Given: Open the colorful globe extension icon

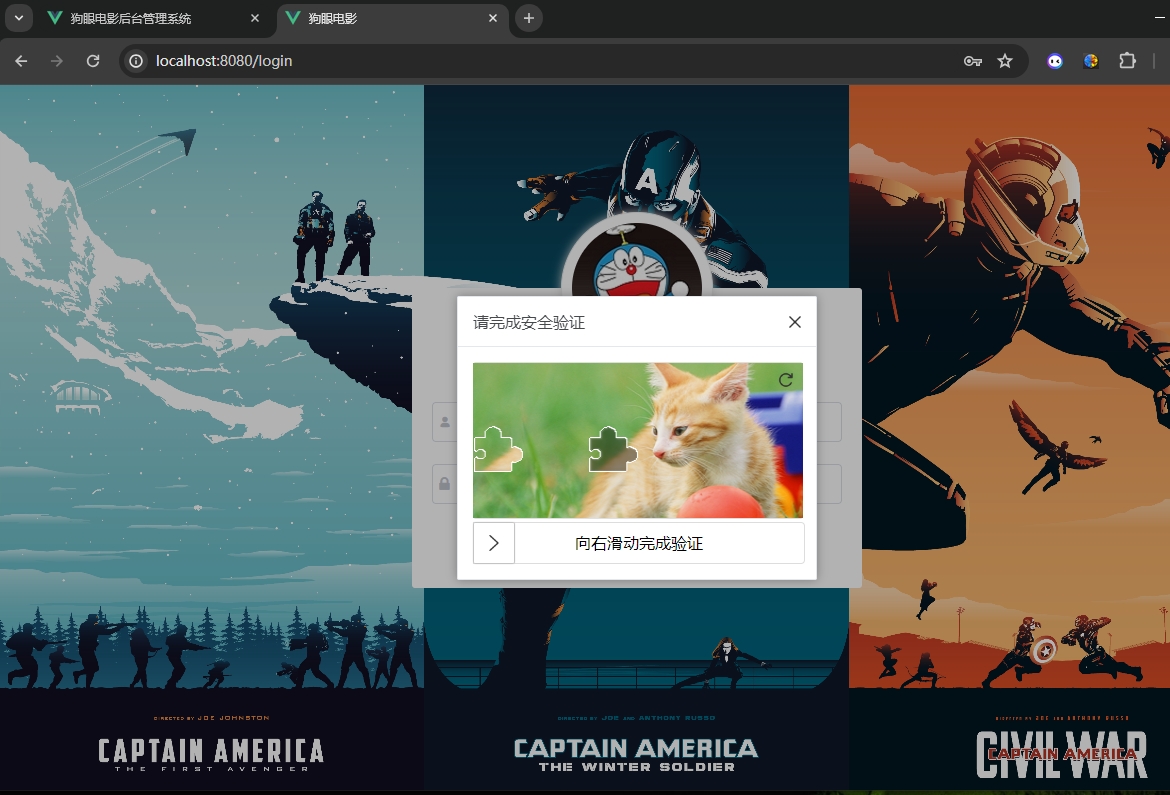Looking at the screenshot, I should pos(1091,61).
